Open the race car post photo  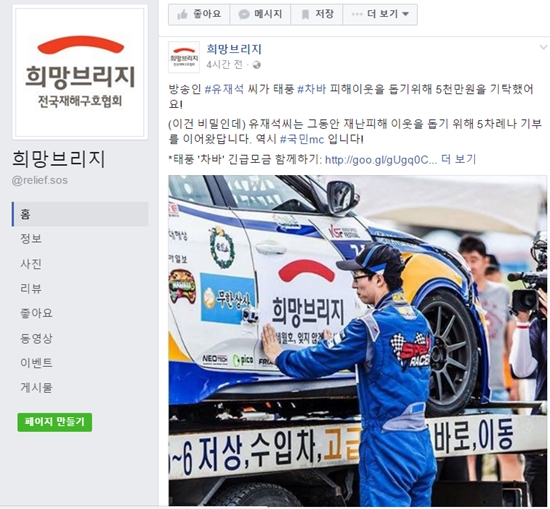[357, 340]
